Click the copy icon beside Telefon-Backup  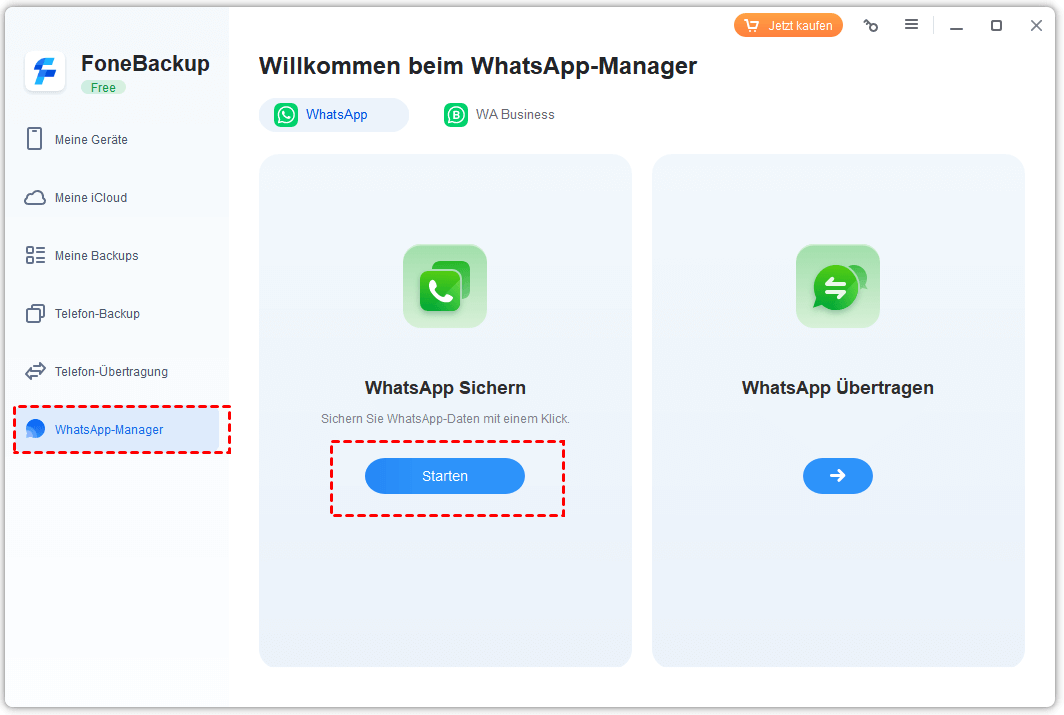35,313
